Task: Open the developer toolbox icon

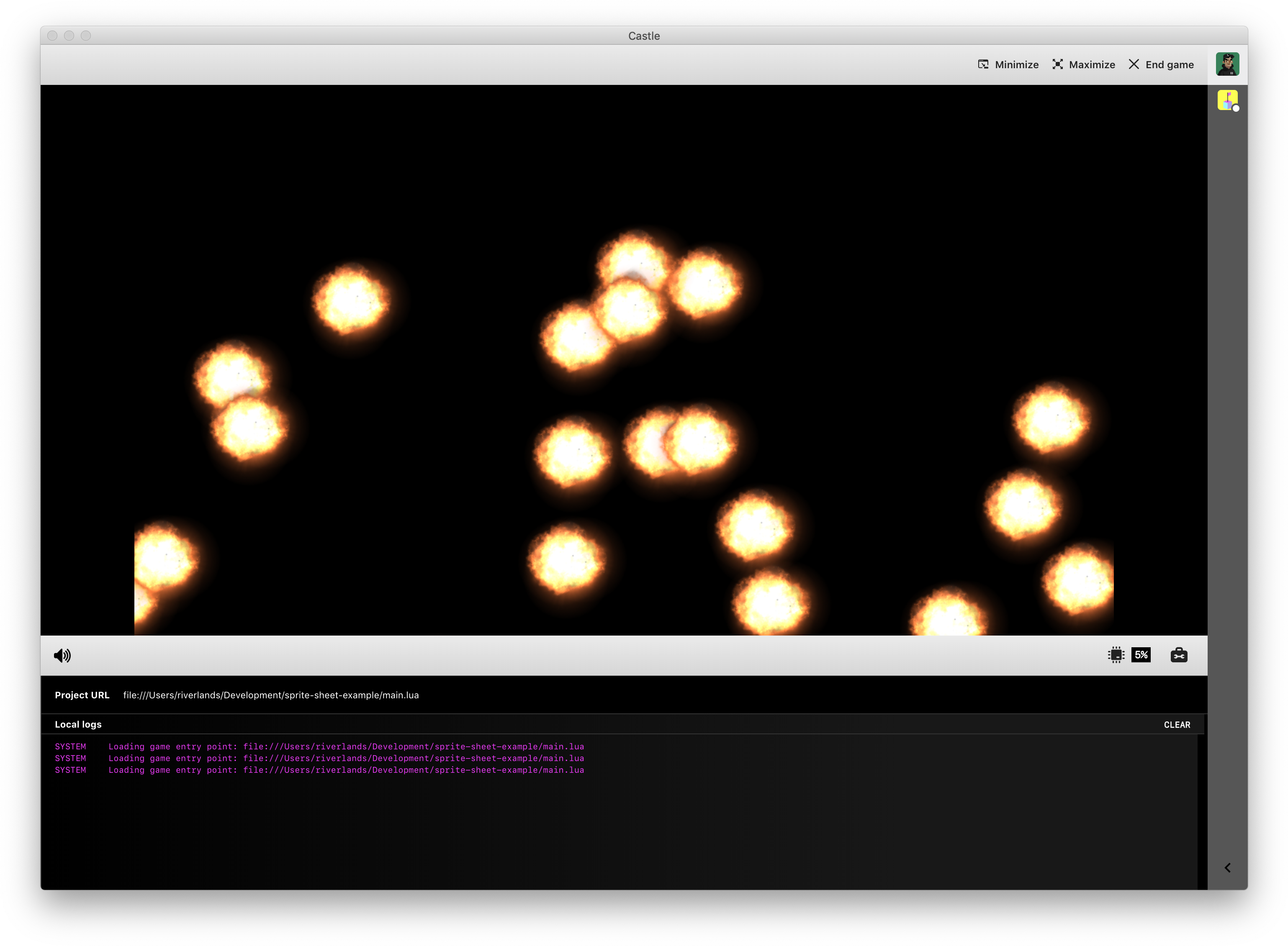Action: tap(1179, 654)
